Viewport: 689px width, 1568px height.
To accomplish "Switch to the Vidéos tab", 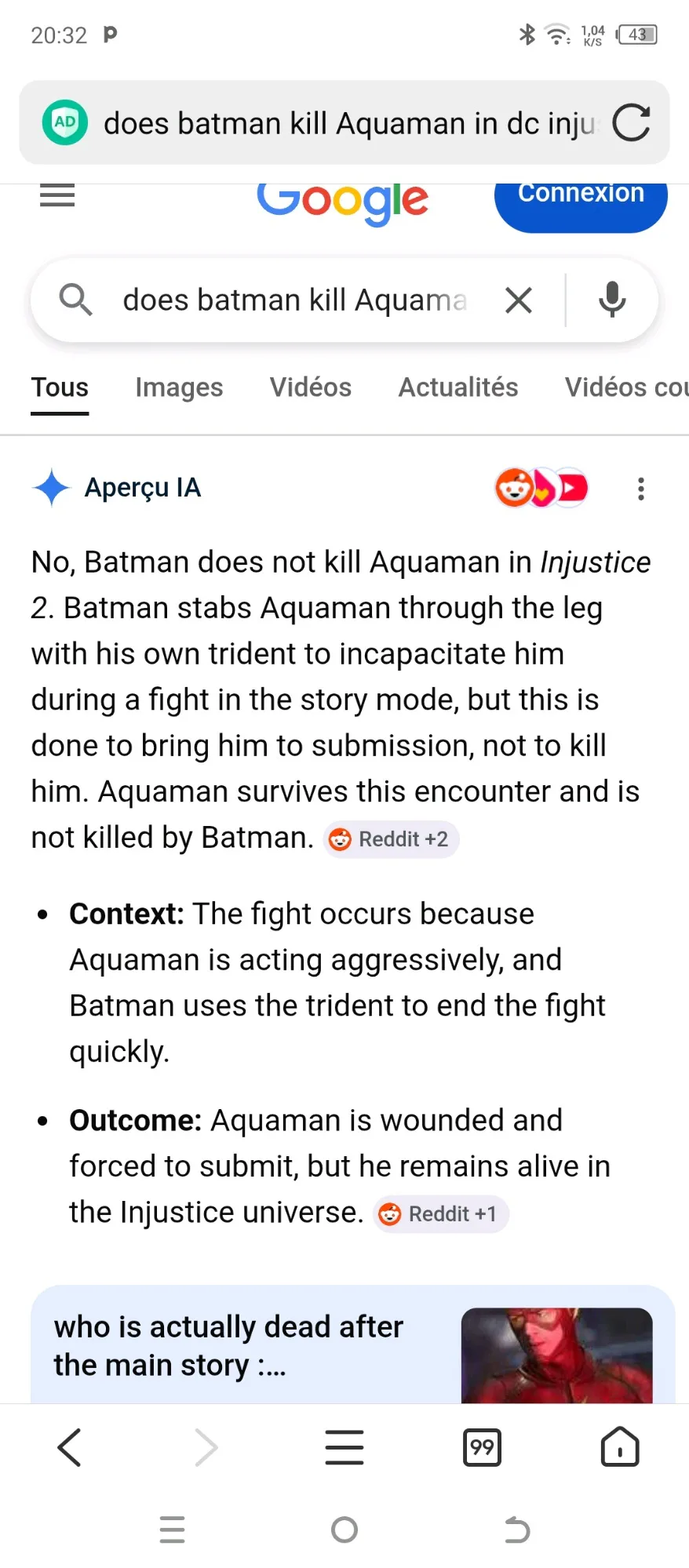I will coord(311,387).
